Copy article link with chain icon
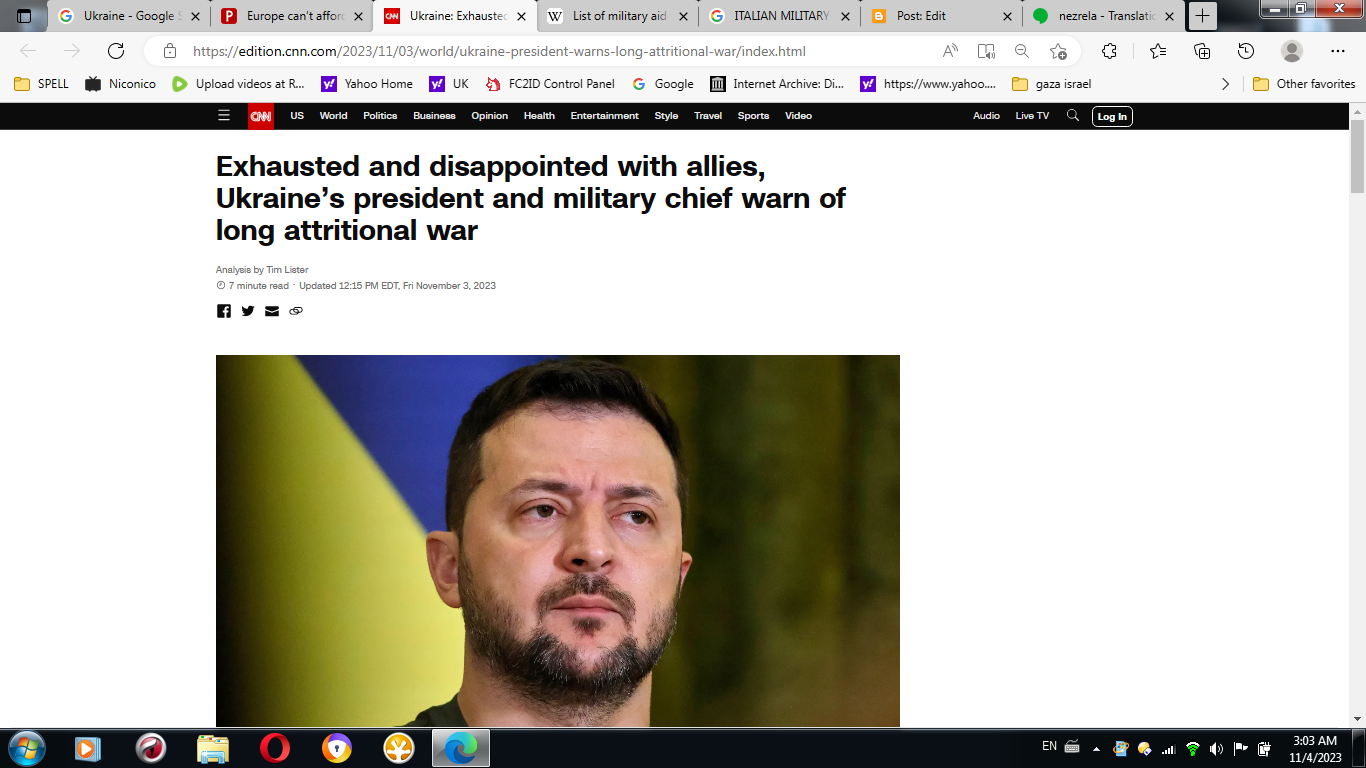 [296, 311]
